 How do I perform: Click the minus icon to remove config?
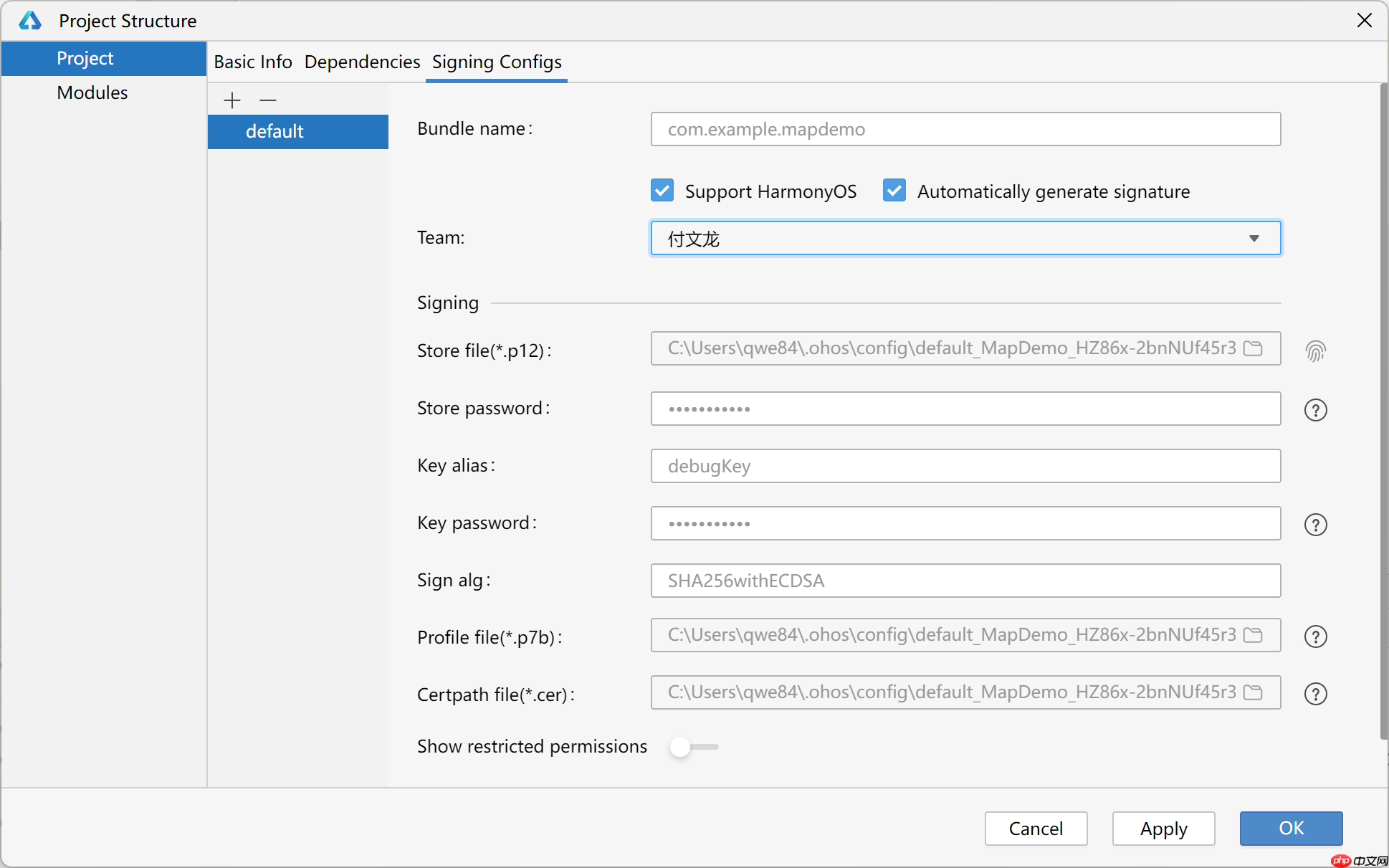(268, 100)
